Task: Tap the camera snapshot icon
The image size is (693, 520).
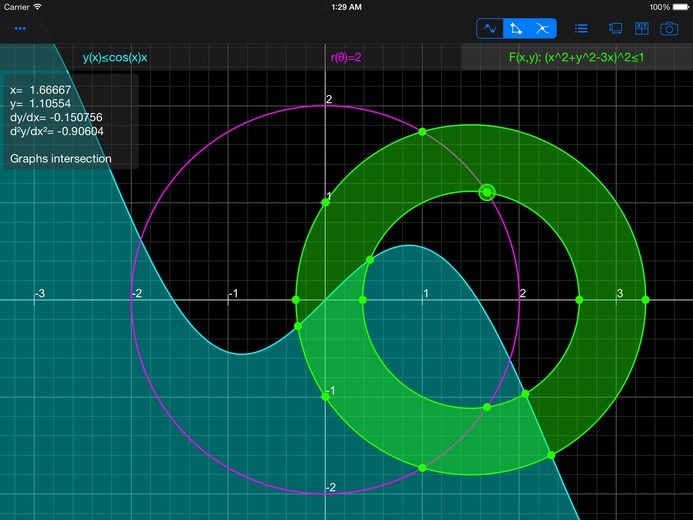Action: point(669,29)
